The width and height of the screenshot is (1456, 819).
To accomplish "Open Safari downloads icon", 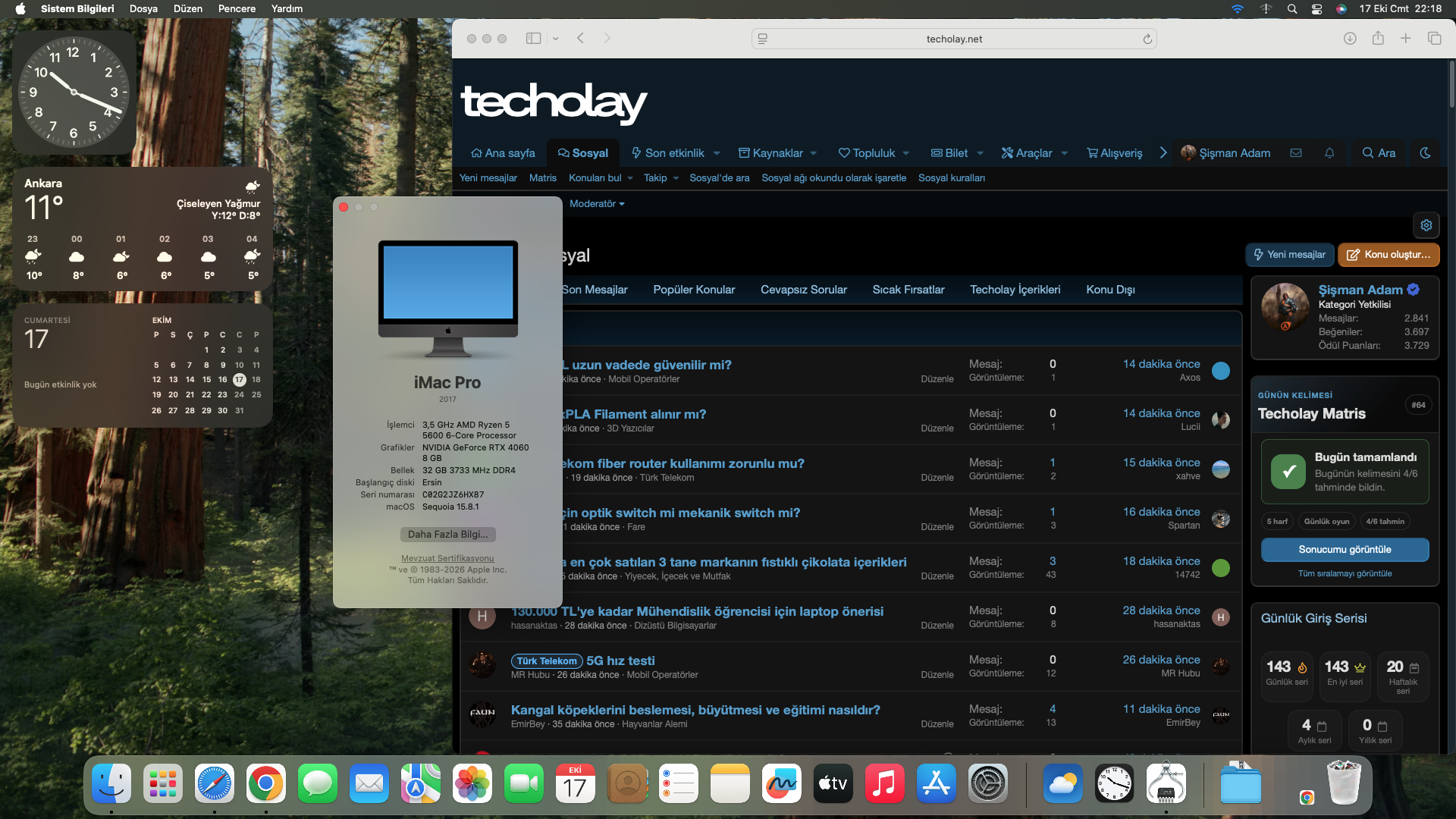I will [x=1350, y=39].
